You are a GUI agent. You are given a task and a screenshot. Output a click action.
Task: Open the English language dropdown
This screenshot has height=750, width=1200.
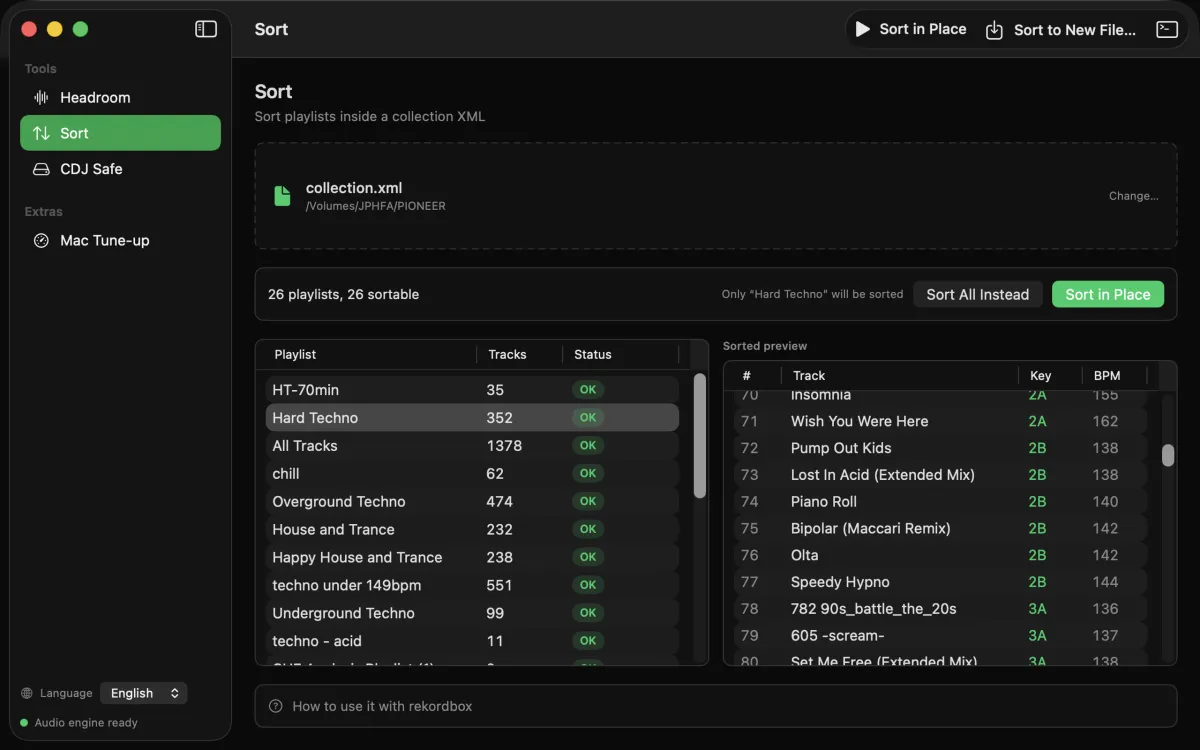[x=143, y=693]
